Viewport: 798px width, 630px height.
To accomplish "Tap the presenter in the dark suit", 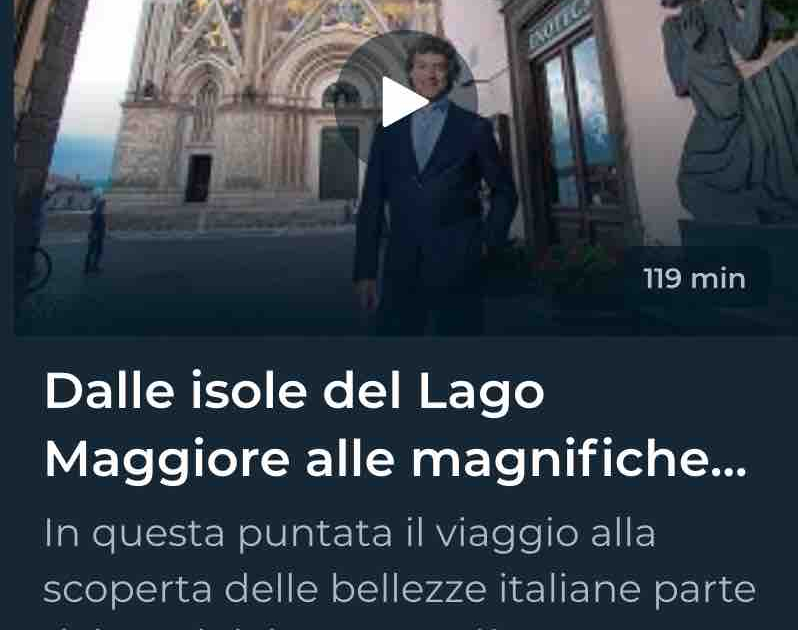I will click(433, 188).
